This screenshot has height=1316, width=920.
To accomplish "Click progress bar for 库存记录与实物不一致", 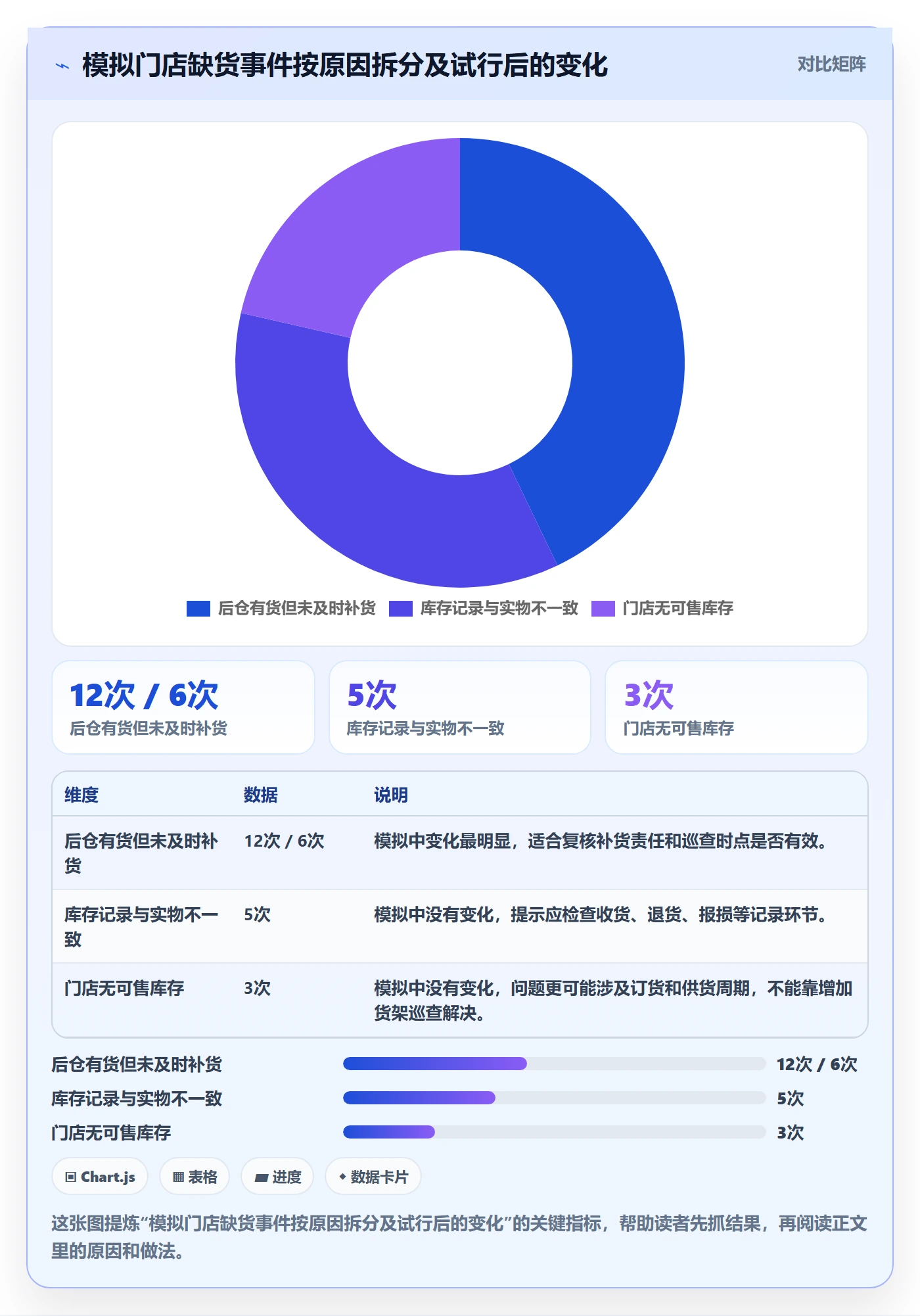I will (x=554, y=1098).
